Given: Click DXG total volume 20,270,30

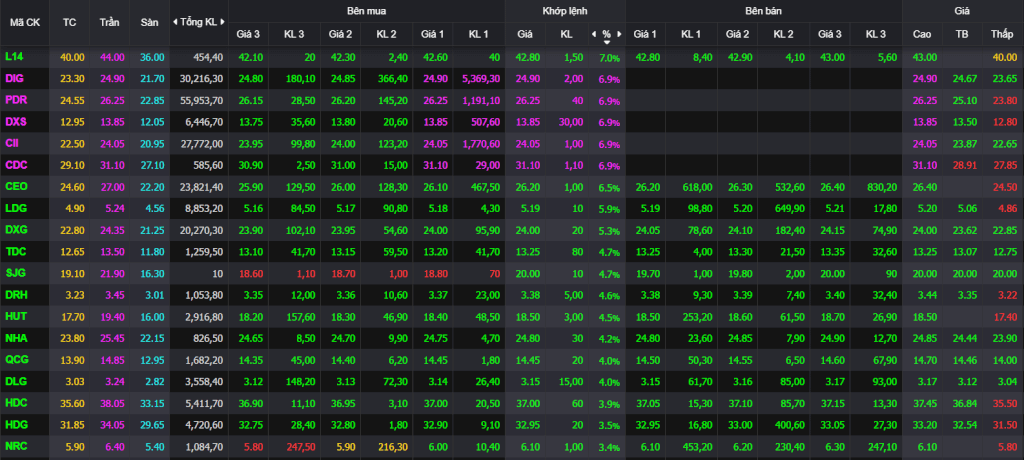Looking at the screenshot, I should 199,231.
